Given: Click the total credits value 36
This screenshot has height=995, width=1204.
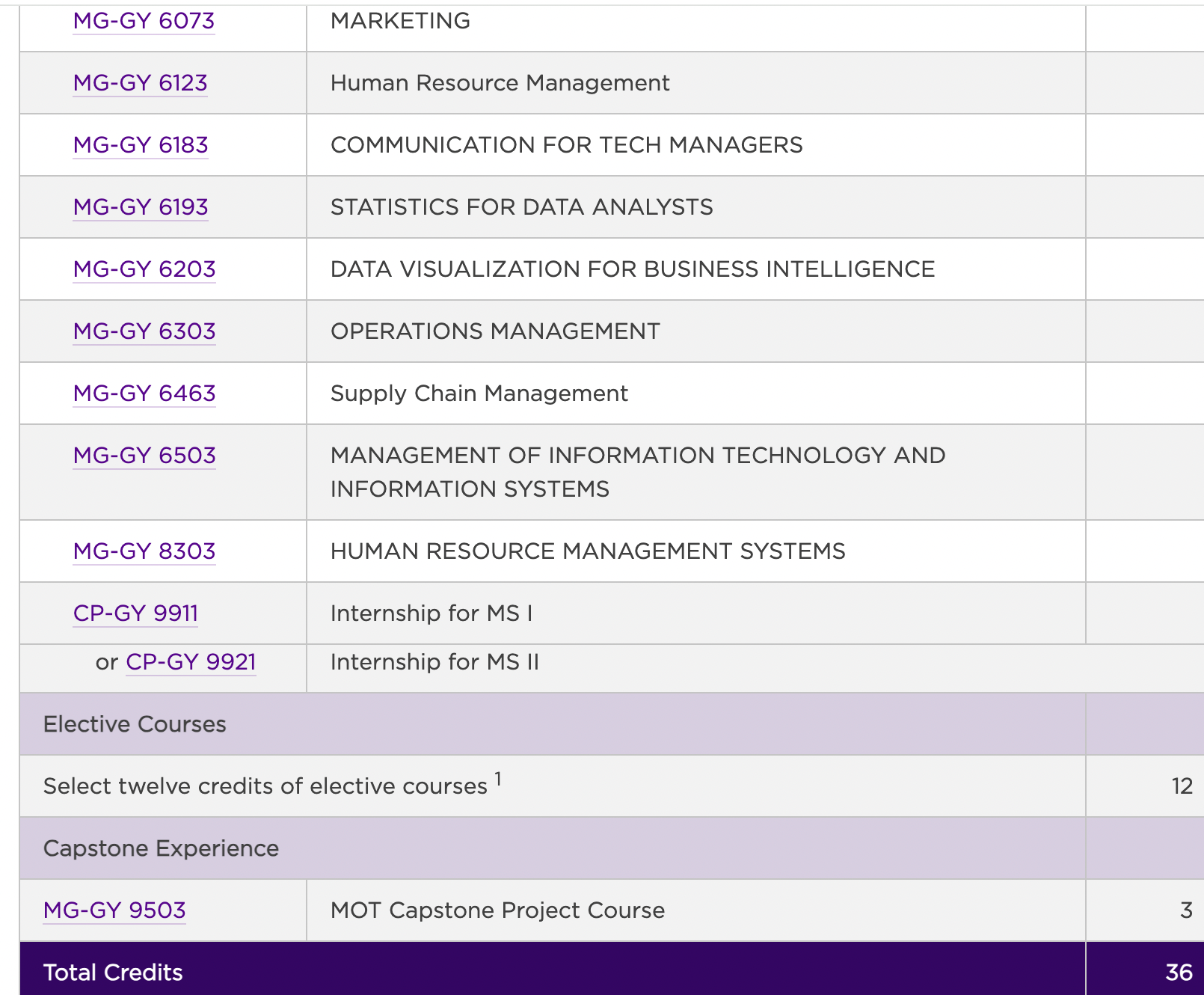Looking at the screenshot, I should point(1179,973).
